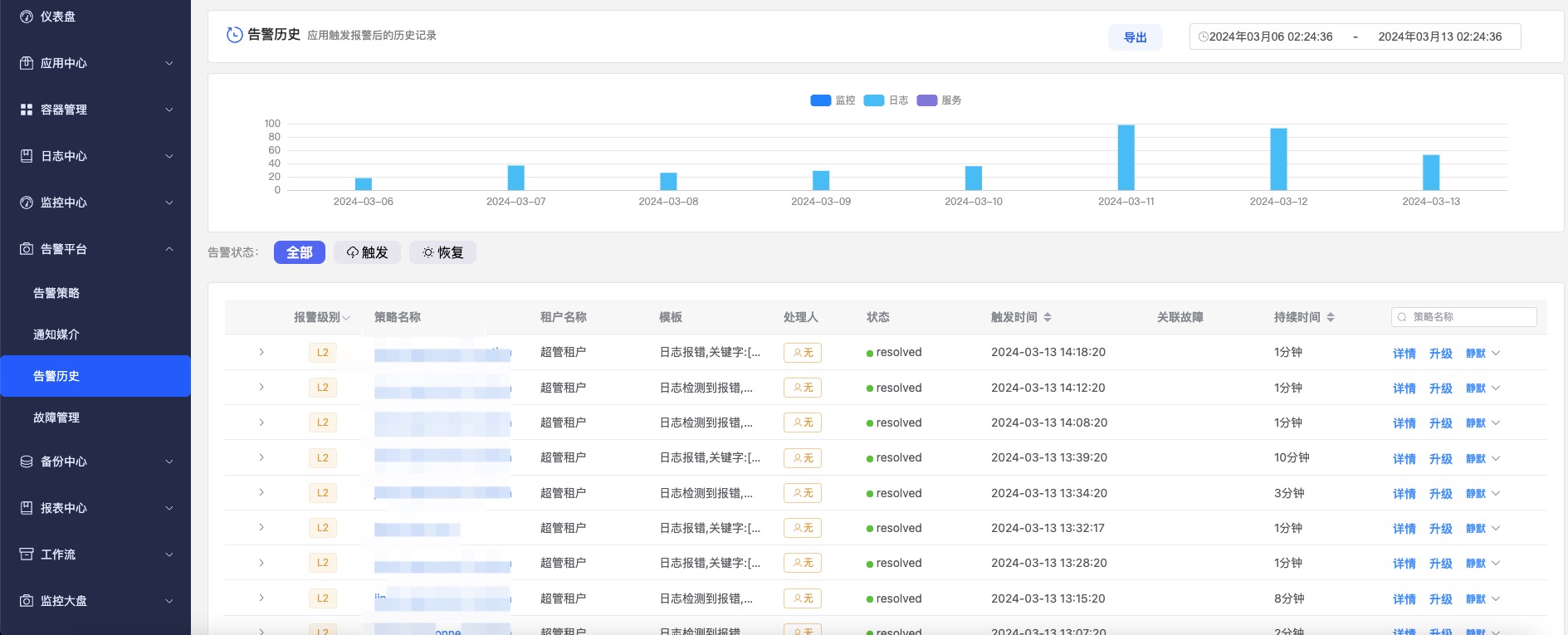Click 升级 for 14:12:20 alert
The width and height of the screenshot is (1568, 635).
tap(1441, 388)
